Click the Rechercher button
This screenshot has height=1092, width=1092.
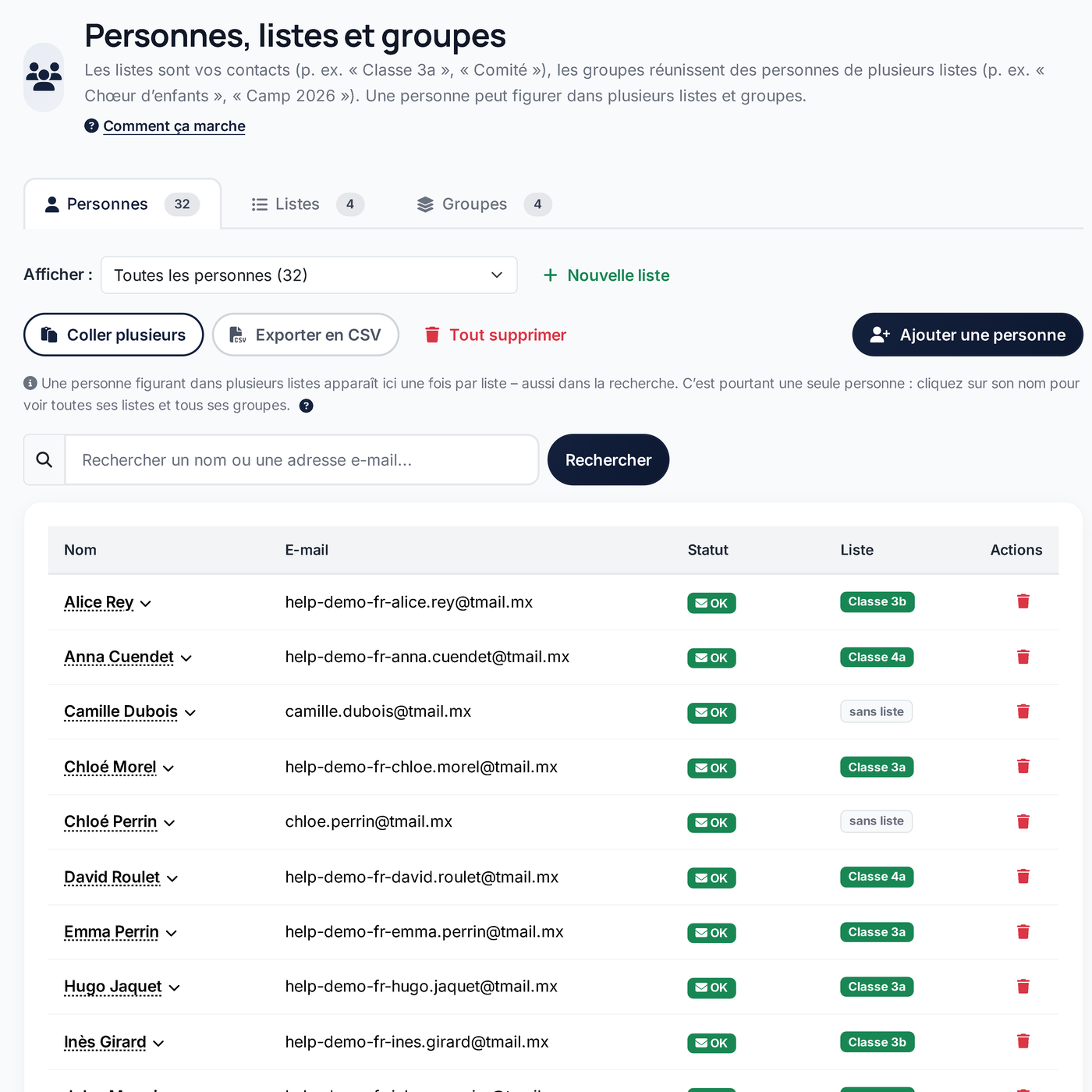click(608, 460)
